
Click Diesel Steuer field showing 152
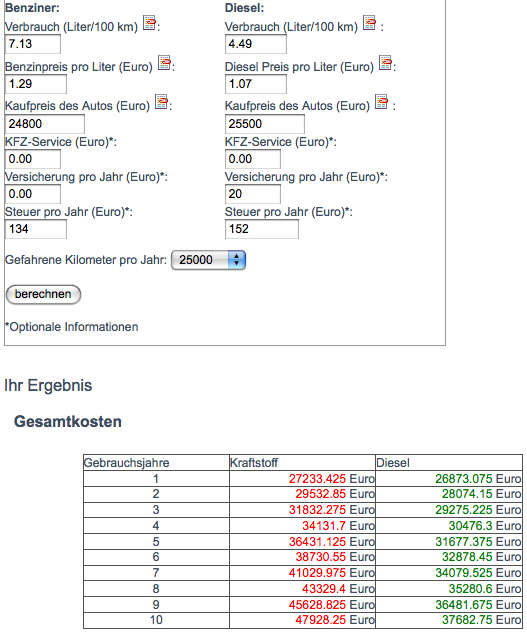(x=262, y=229)
